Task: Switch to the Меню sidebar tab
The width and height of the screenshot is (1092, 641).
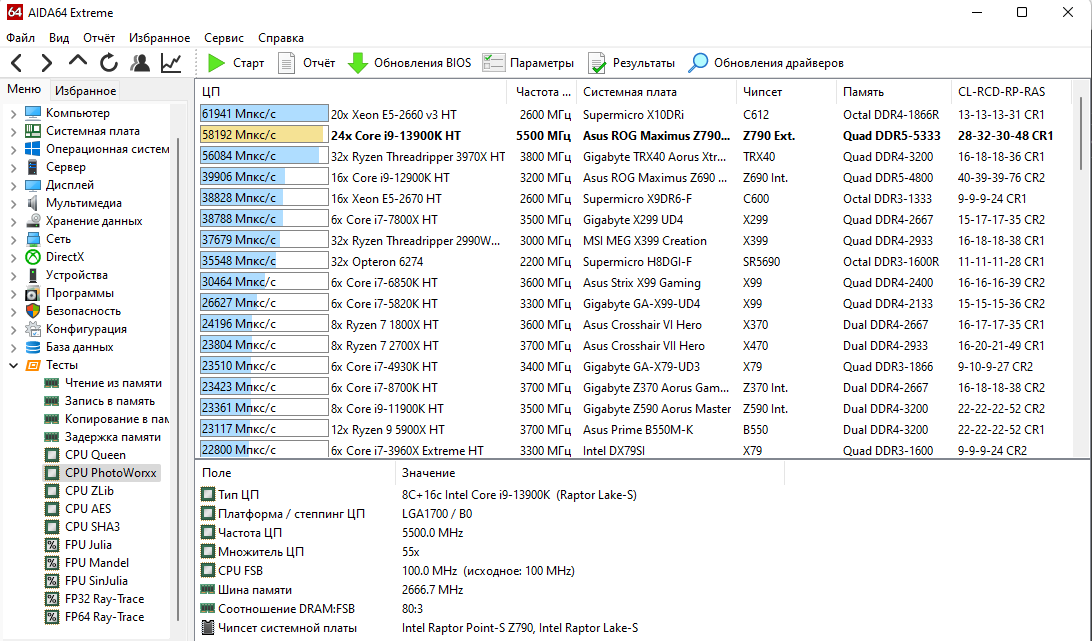Action: [24, 89]
